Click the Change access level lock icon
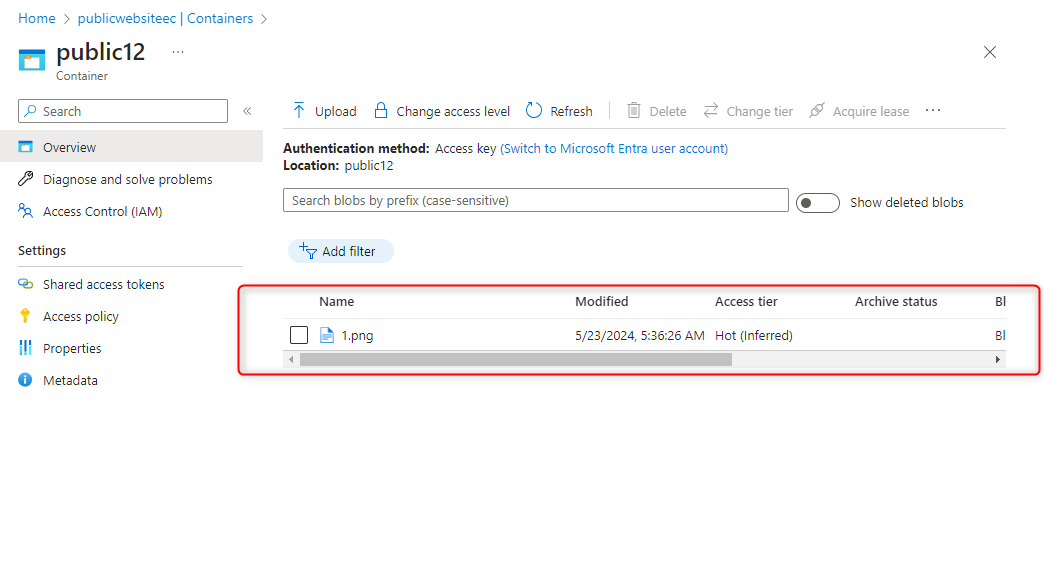Viewport: 1044px width, 582px height. 380,110
